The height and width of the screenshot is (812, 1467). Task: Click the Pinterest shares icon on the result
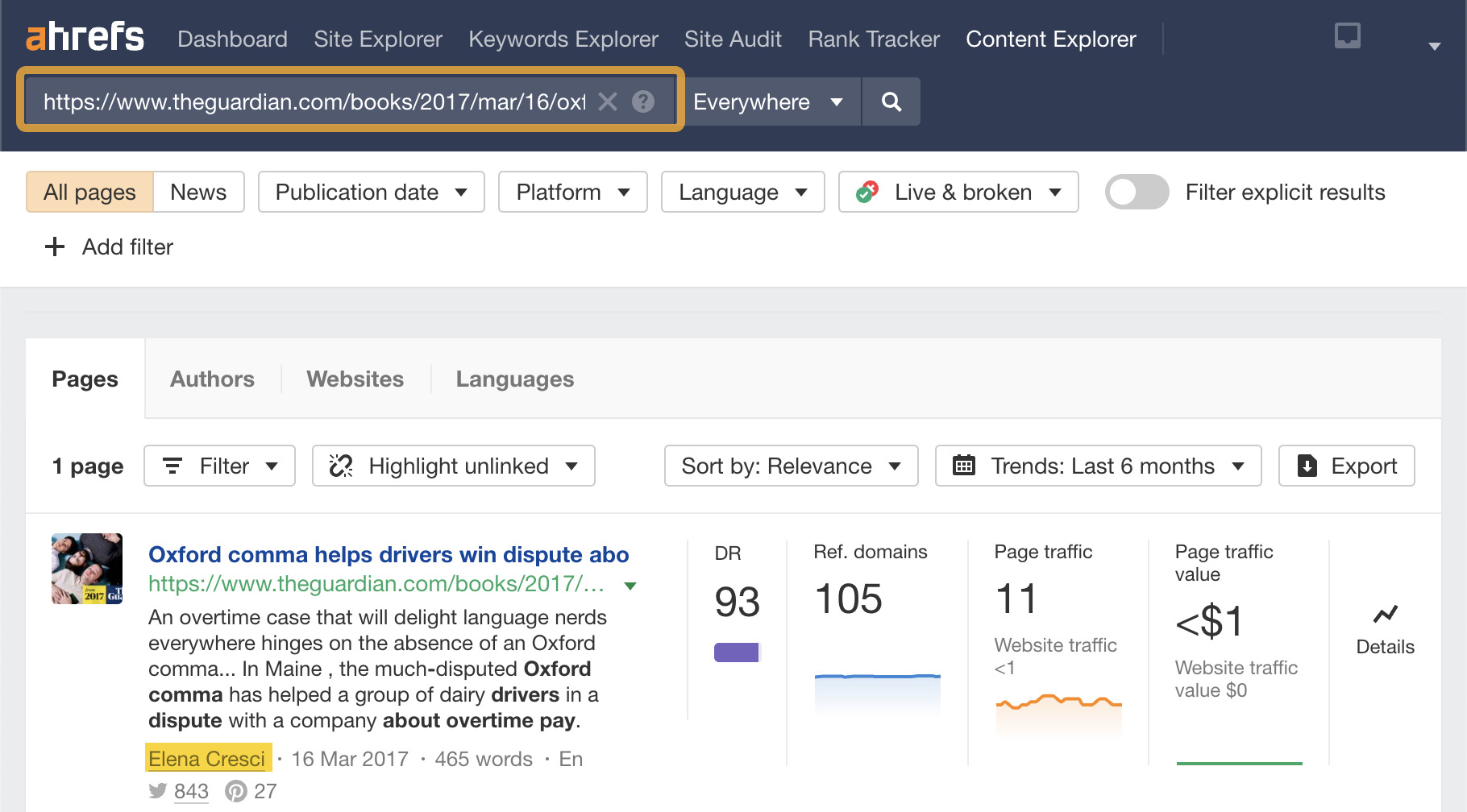(236, 791)
